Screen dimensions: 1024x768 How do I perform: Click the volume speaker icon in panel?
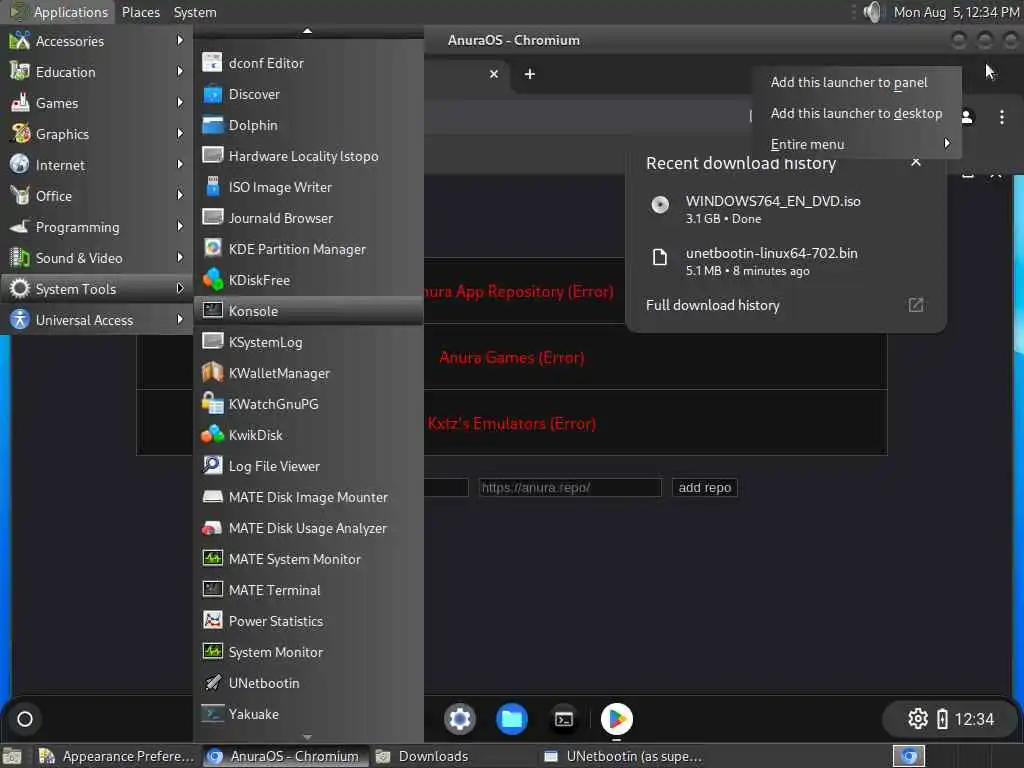(x=872, y=12)
